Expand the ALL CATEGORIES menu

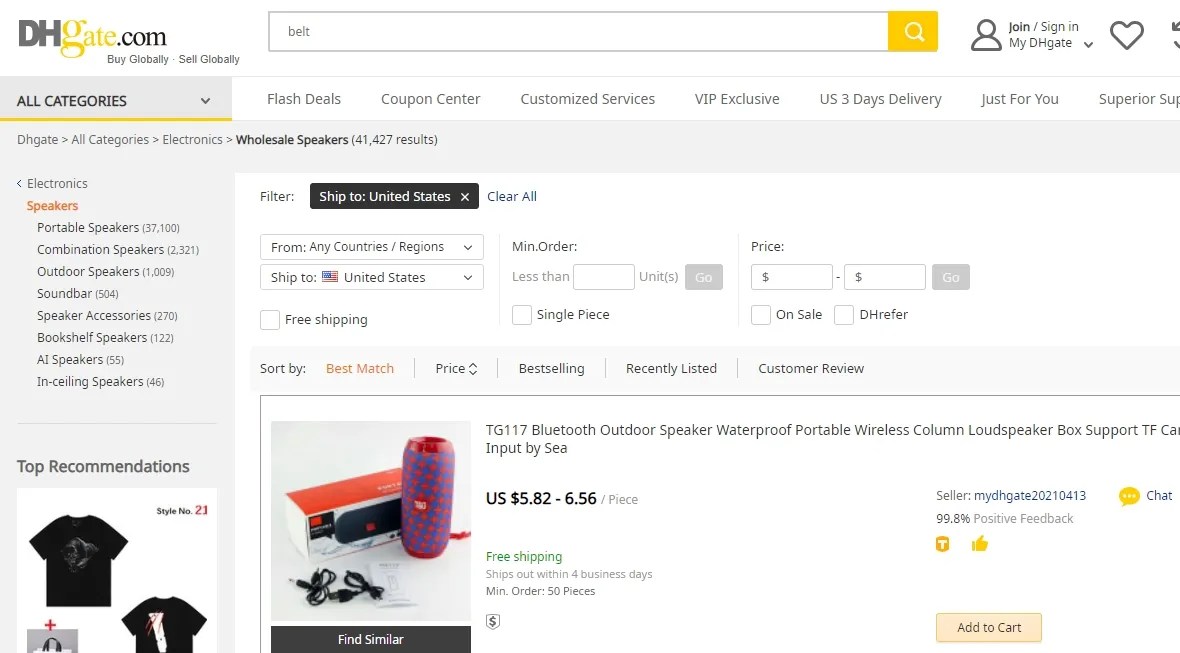tap(116, 100)
